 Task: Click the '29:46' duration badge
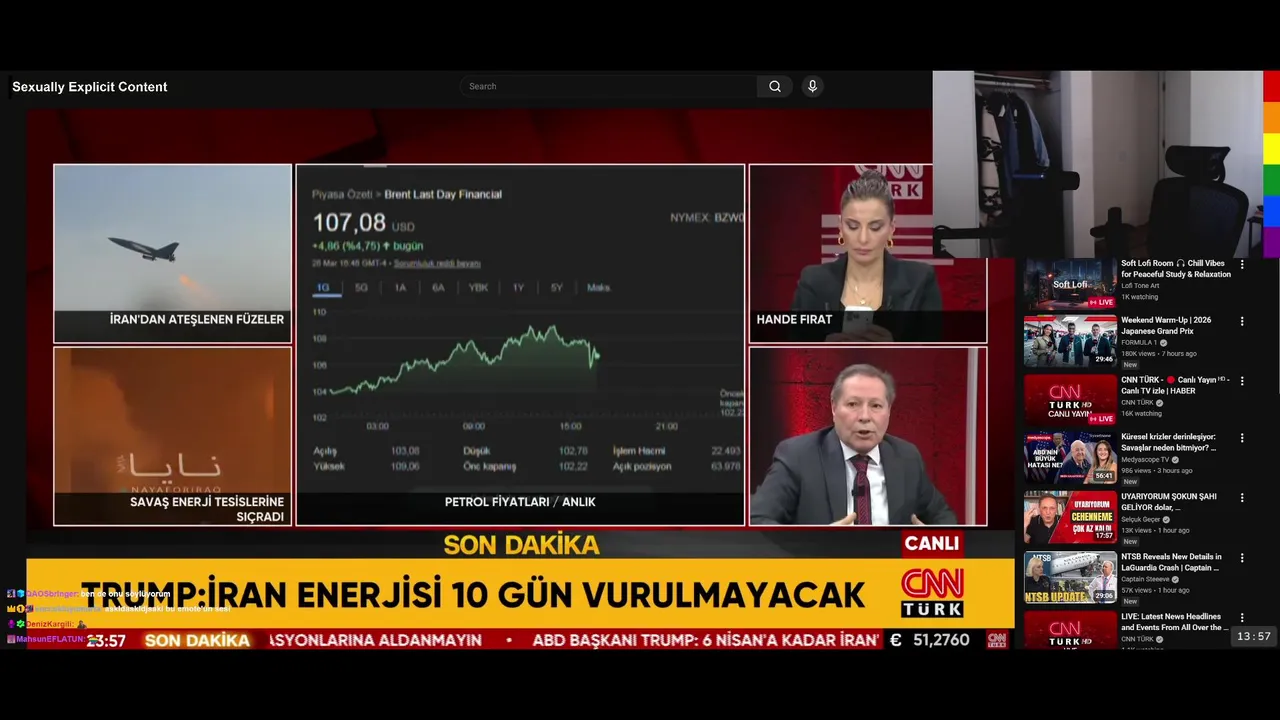point(1104,359)
